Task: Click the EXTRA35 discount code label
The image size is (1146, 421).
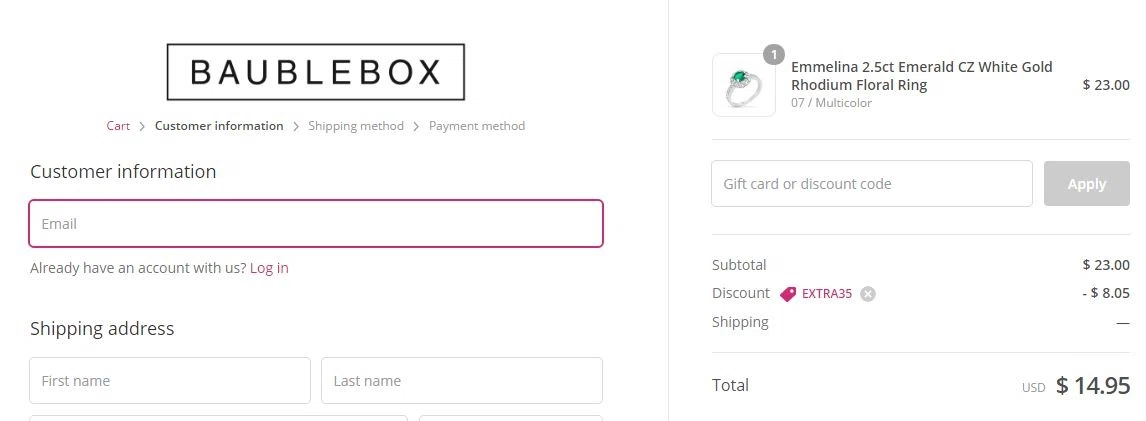Action: click(827, 294)
